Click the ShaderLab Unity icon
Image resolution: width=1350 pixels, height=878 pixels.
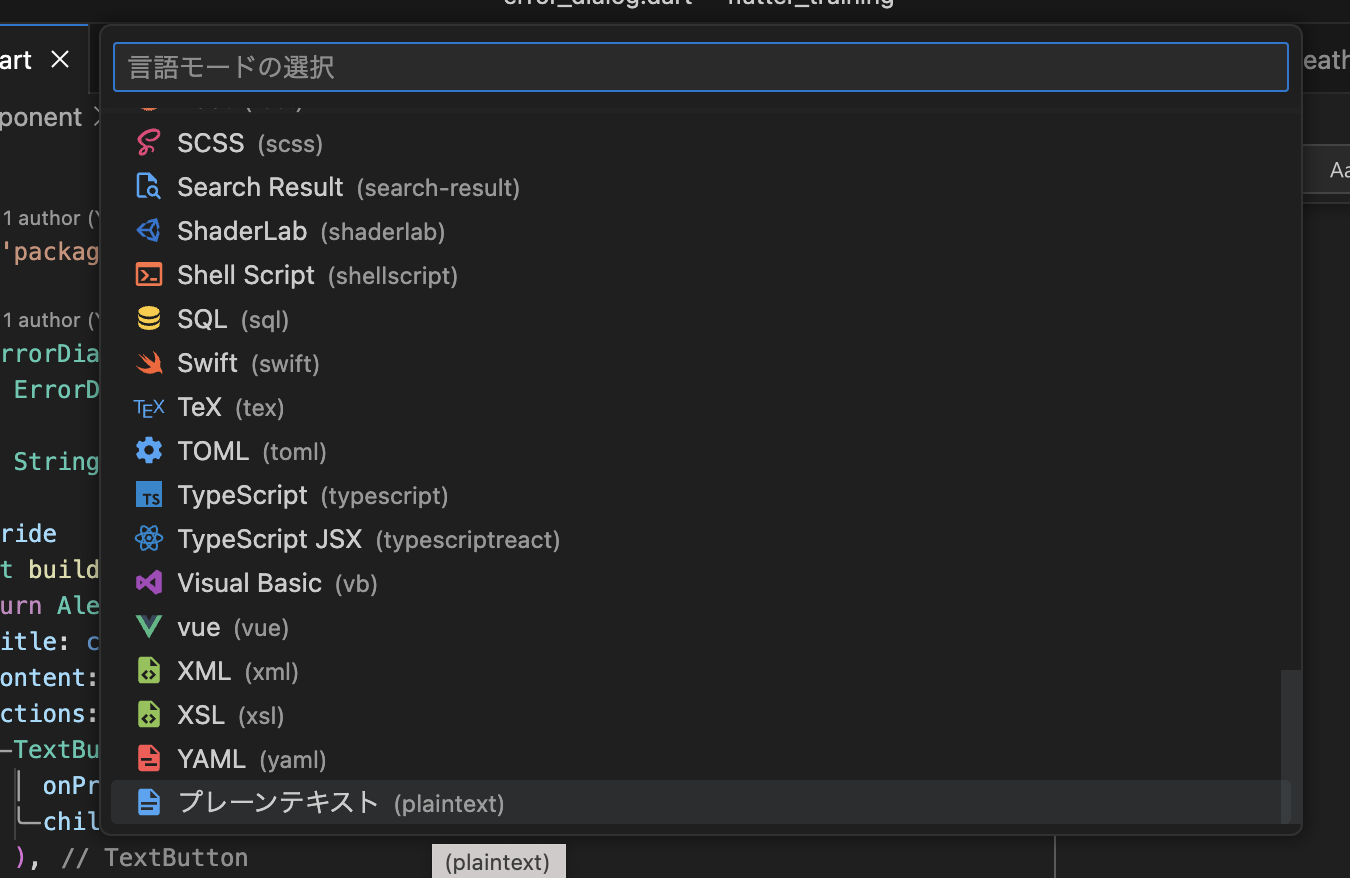[x=149, y=231]
